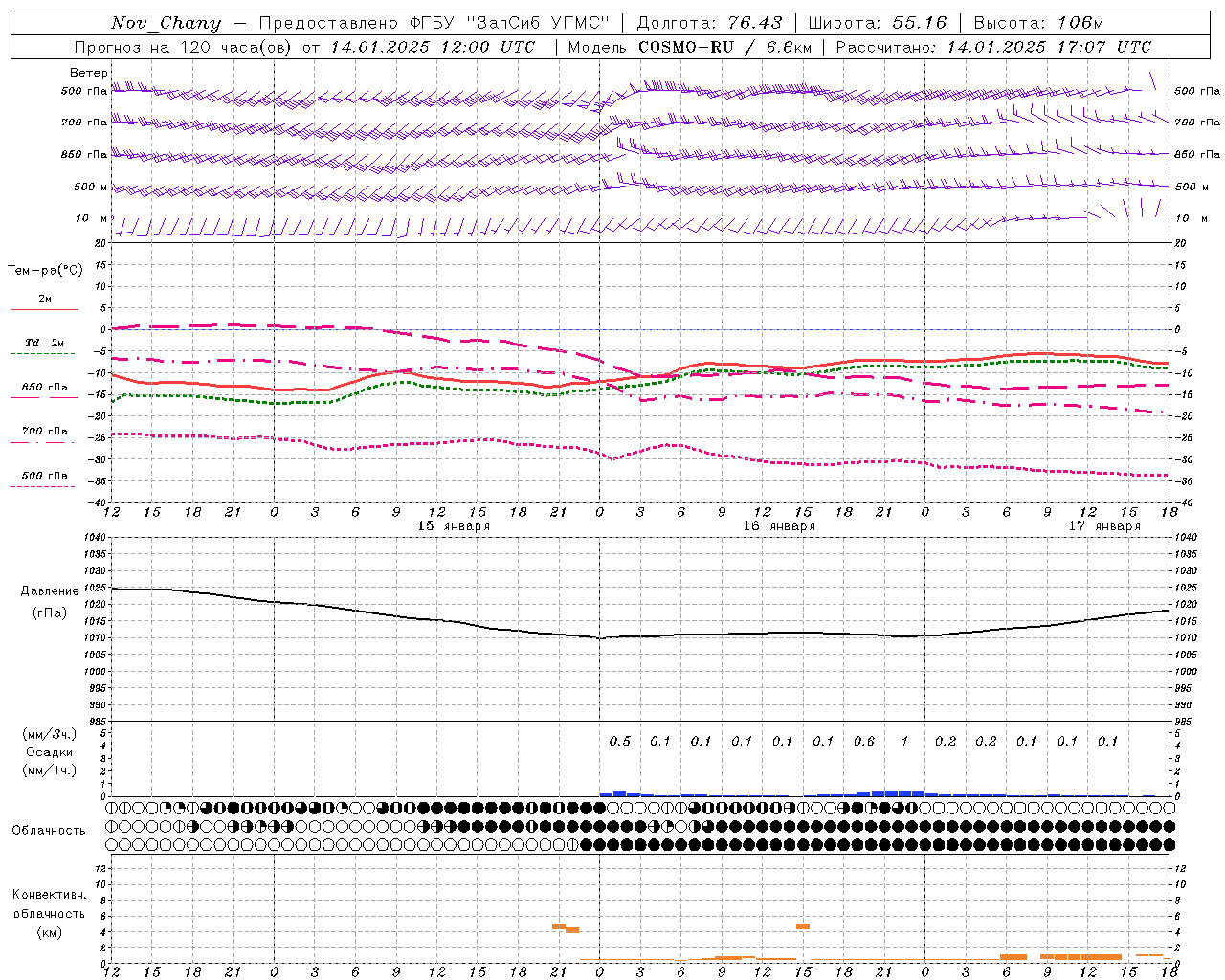
Task: Click the (мм/1ч.) precipitation unit label
Action: [x=50, y=770]
